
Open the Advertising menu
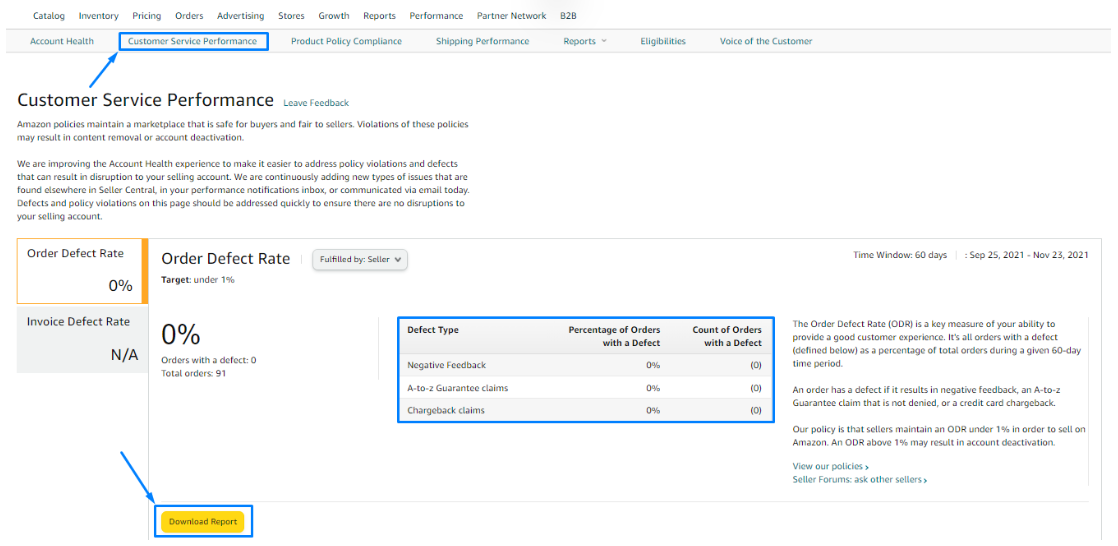tap(240, 16)
